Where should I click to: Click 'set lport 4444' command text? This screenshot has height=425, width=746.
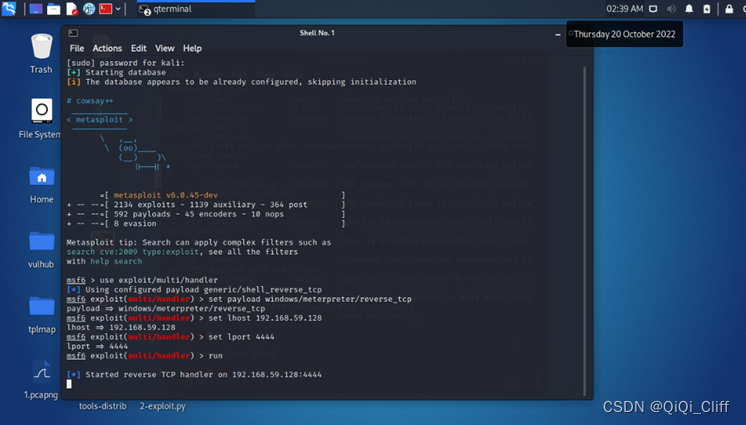[x=241, y=336]
